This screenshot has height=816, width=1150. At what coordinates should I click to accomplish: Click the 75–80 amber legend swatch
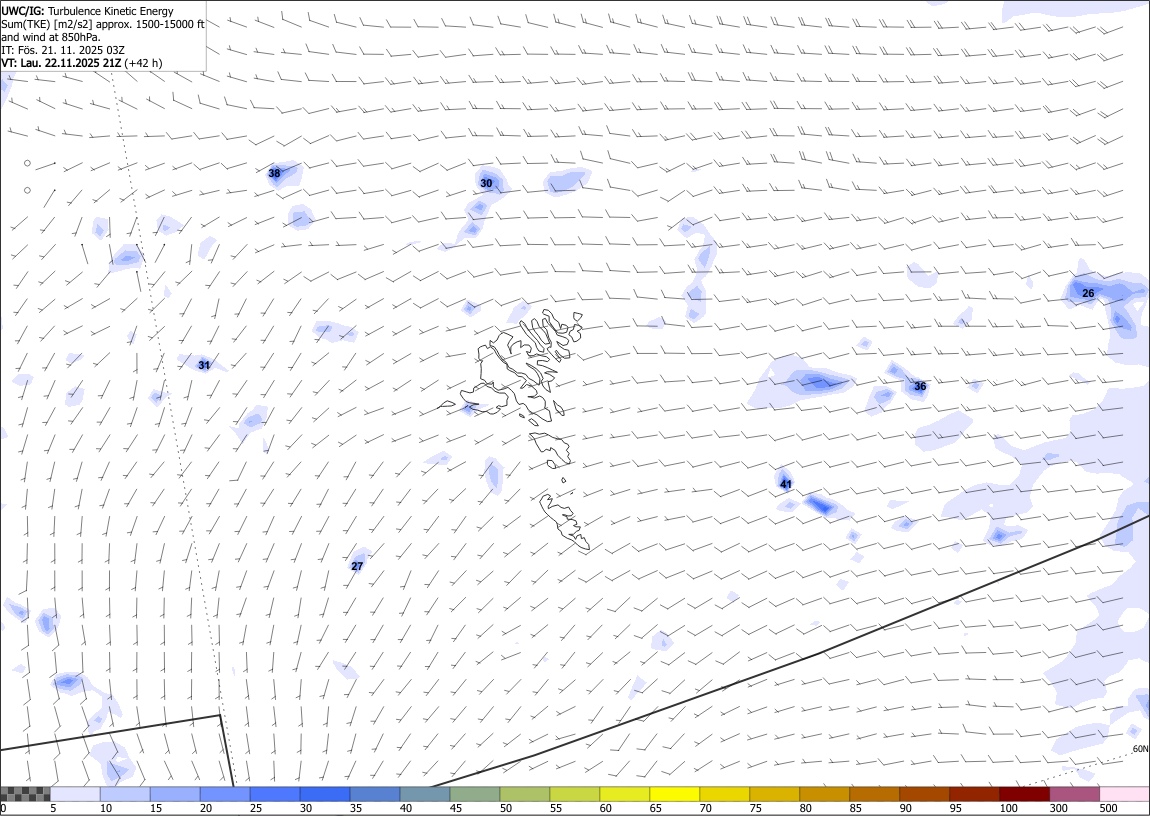[x=774, y=794]
